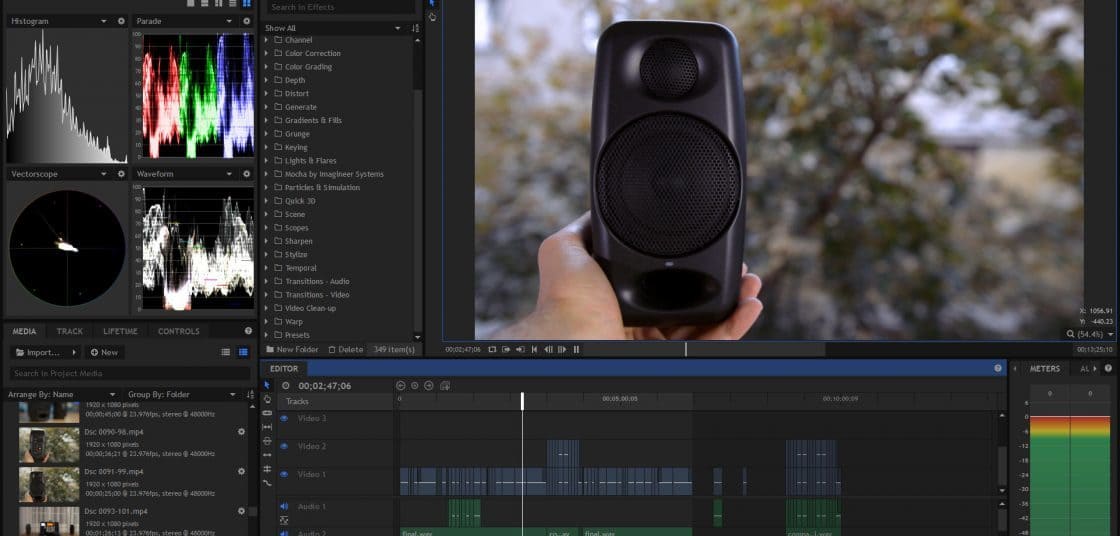The height and width of the screenshot is (536, 1120).
Task: Toggle Video 2 track visibility eye
Action: (284, 446)
